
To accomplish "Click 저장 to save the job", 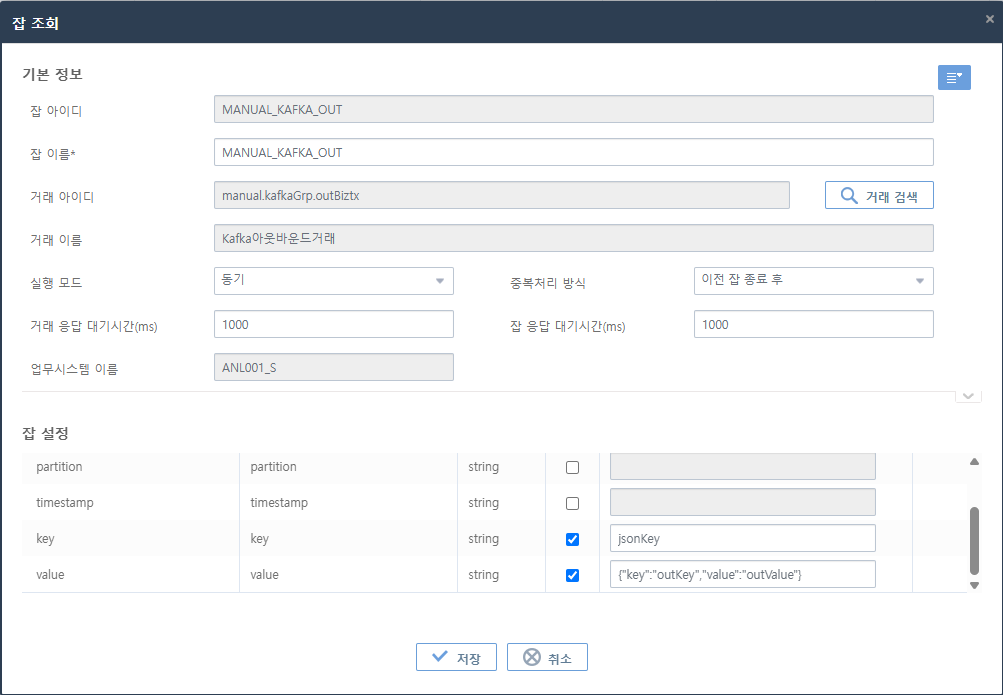I will click(x=455, y=657).
